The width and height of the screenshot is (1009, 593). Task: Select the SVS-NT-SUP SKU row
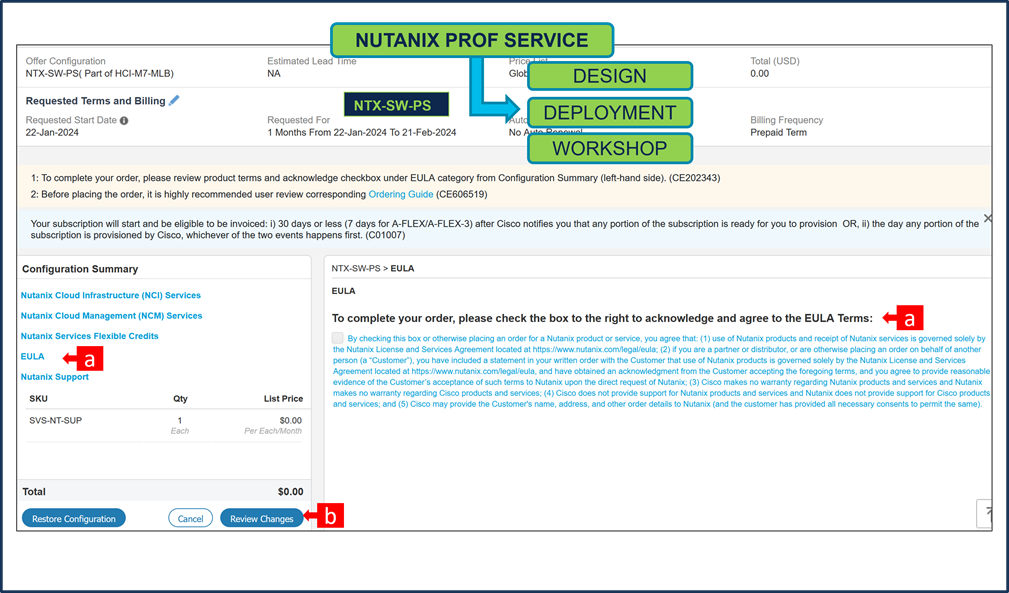[x=164, y=425]
